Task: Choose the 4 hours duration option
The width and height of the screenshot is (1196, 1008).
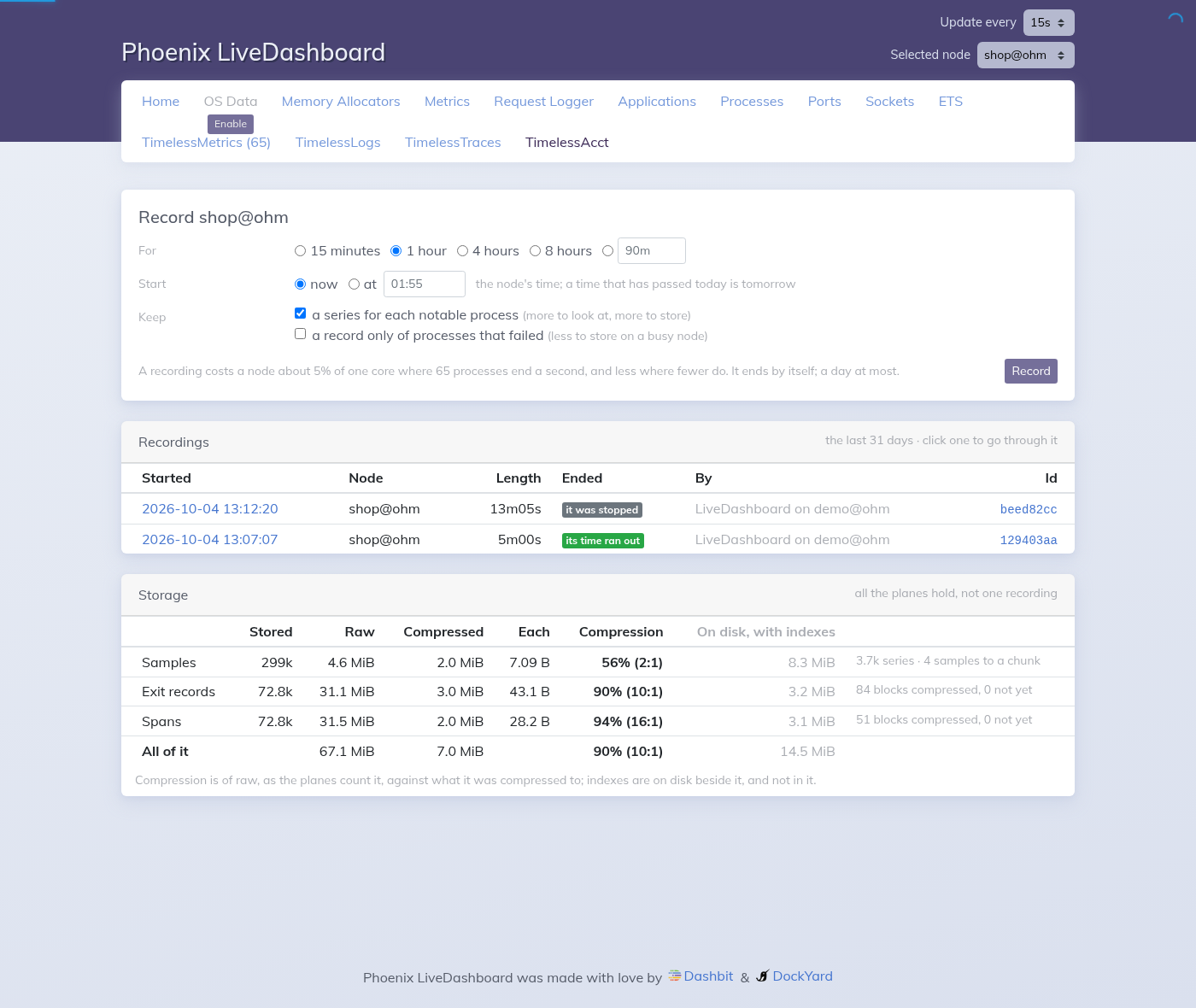Action: tap(462, 251)
